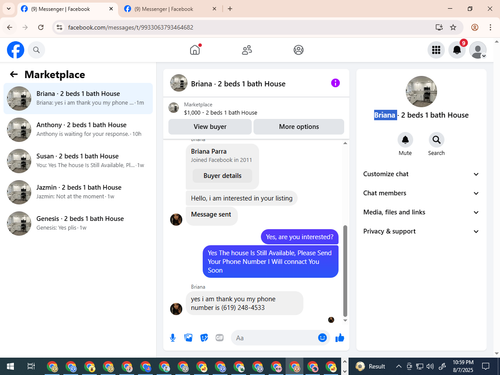Click the Briana chat header title
Screen dimensions: 500x375
click(238, 84)
